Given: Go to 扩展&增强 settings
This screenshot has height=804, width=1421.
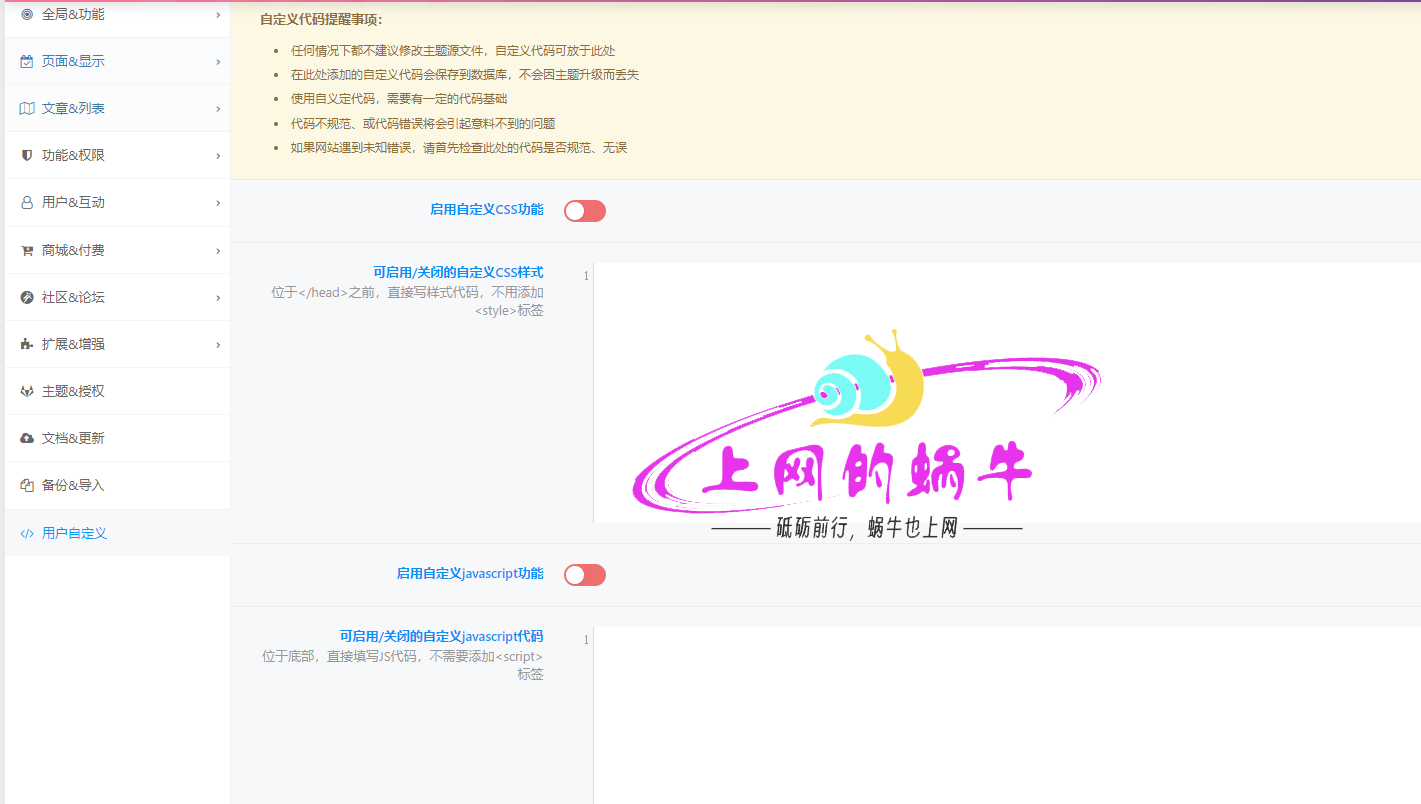Looking at the screenshot, I should coord(118,344).
